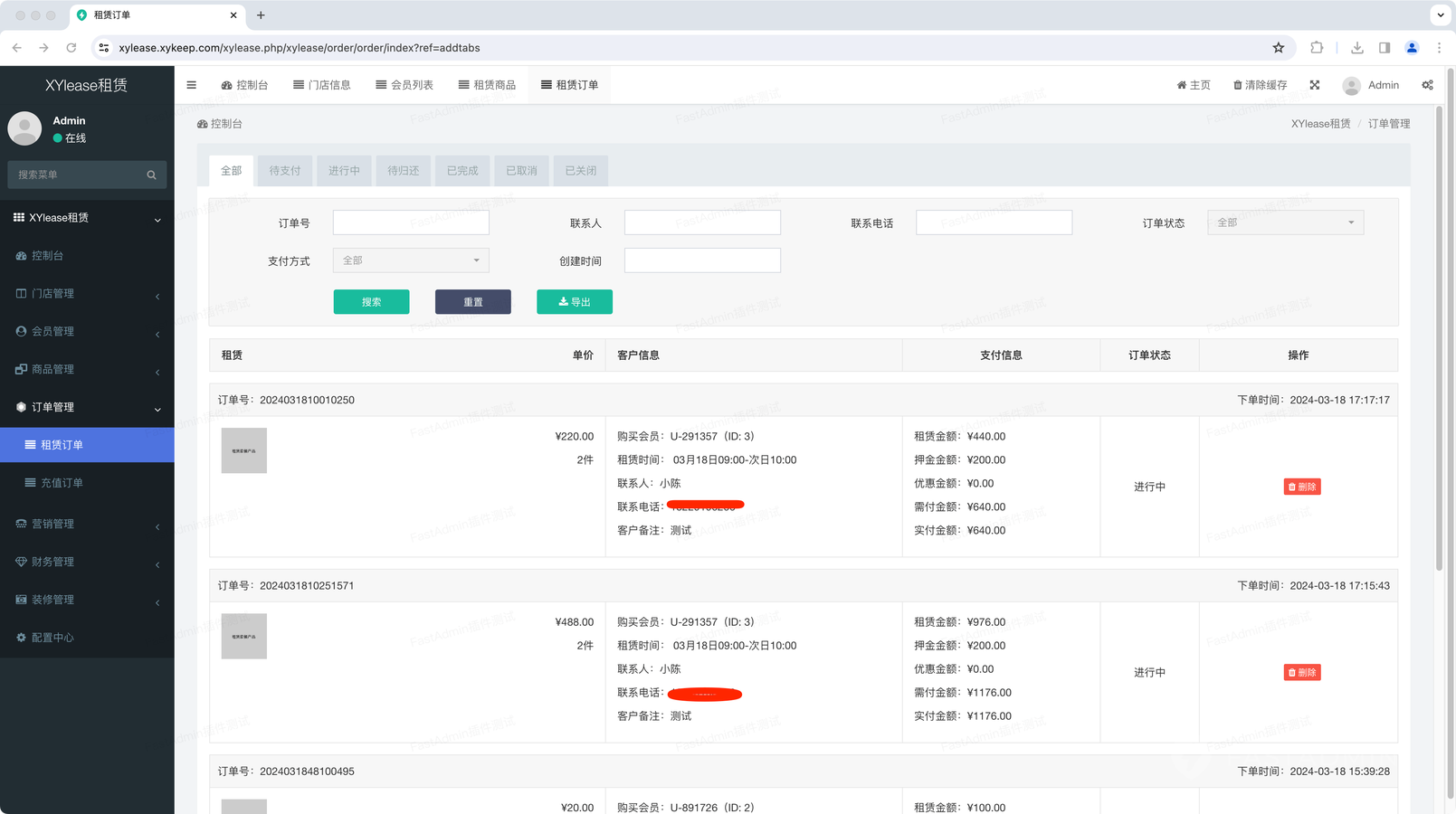Reload the page with the refresh icon
The width and height of the screenshot is (1456, 814).
71,48
